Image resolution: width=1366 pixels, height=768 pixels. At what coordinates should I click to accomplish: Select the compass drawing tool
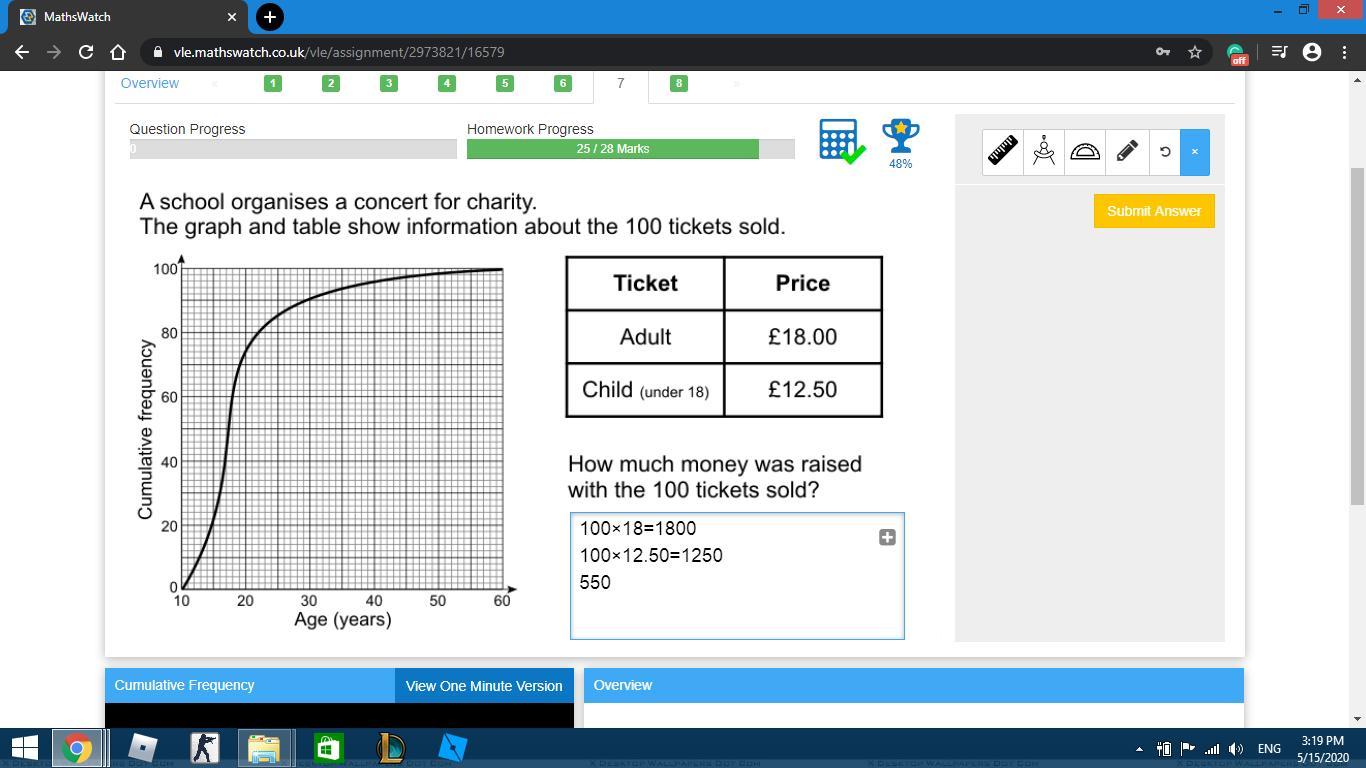point(1043,151)
